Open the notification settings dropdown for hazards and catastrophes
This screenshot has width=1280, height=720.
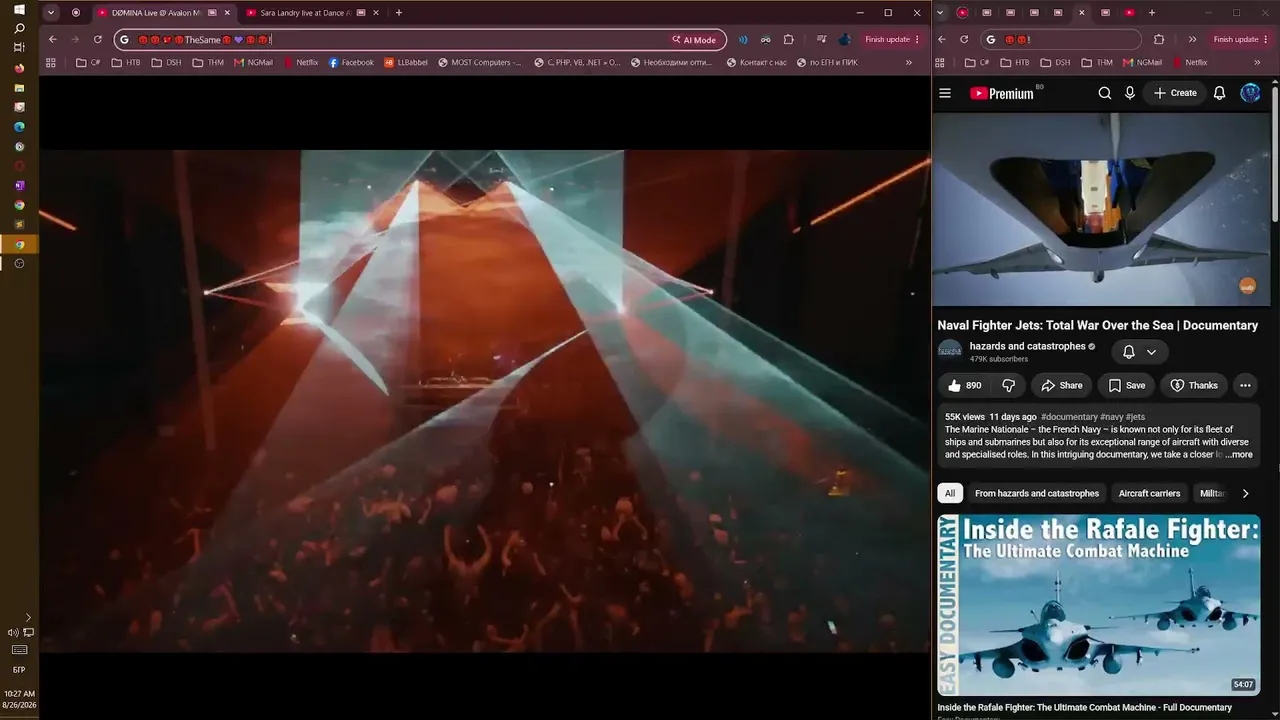click(x=1140, y=352)
